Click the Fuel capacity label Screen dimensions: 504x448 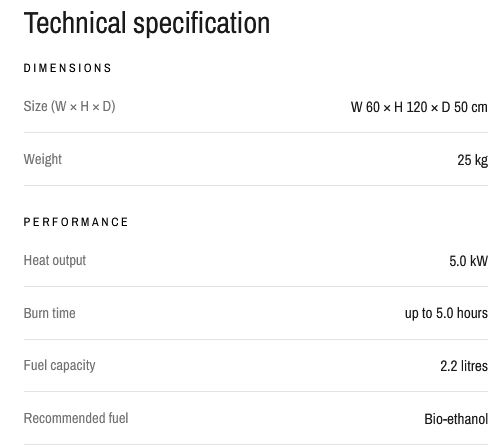pyautogui.click(x=60, y=366)
